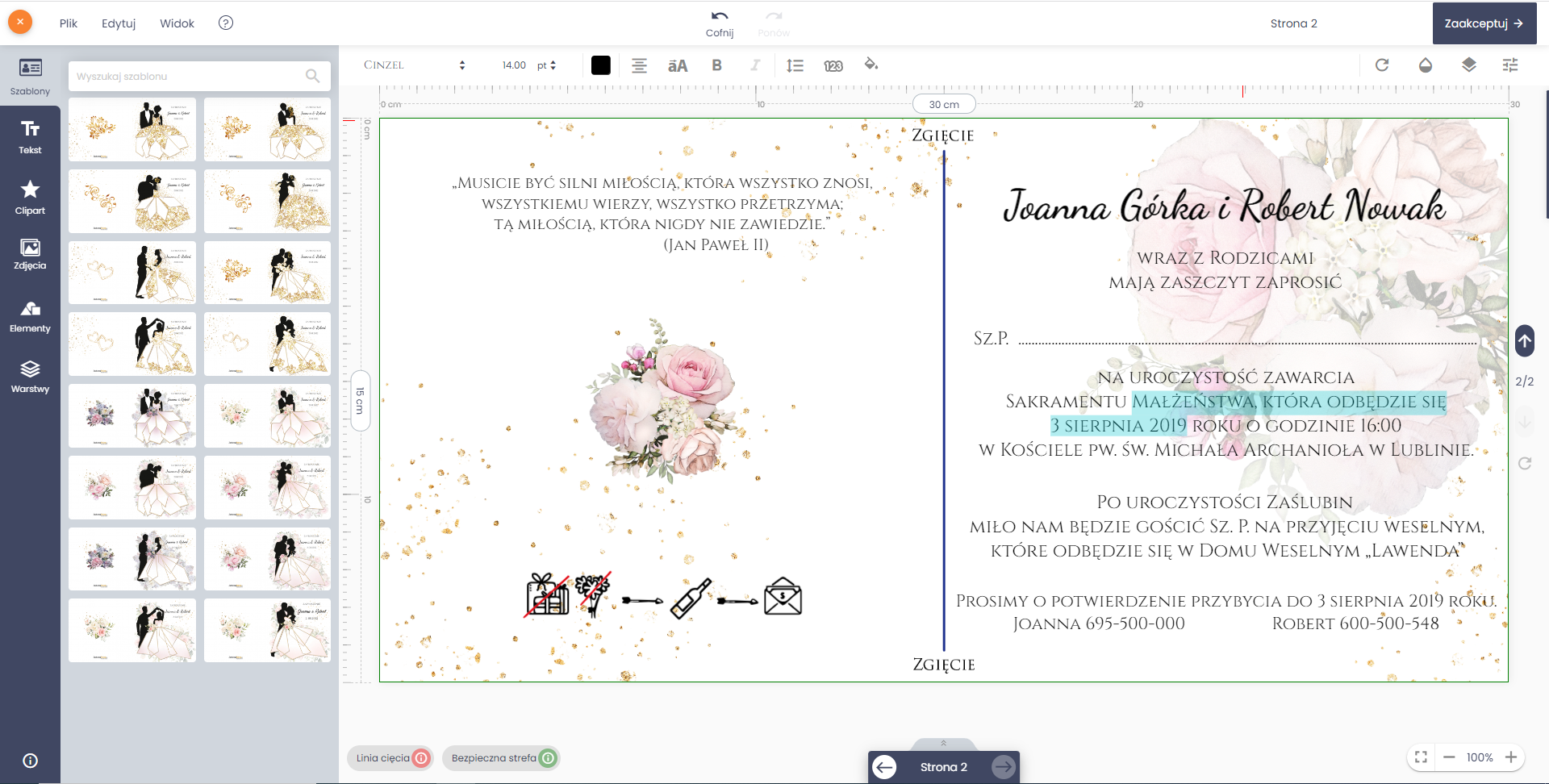Click the Wyszukaj szablonu search field
Viewport: 1549px width, 784px height.
(x=199, y=76)
